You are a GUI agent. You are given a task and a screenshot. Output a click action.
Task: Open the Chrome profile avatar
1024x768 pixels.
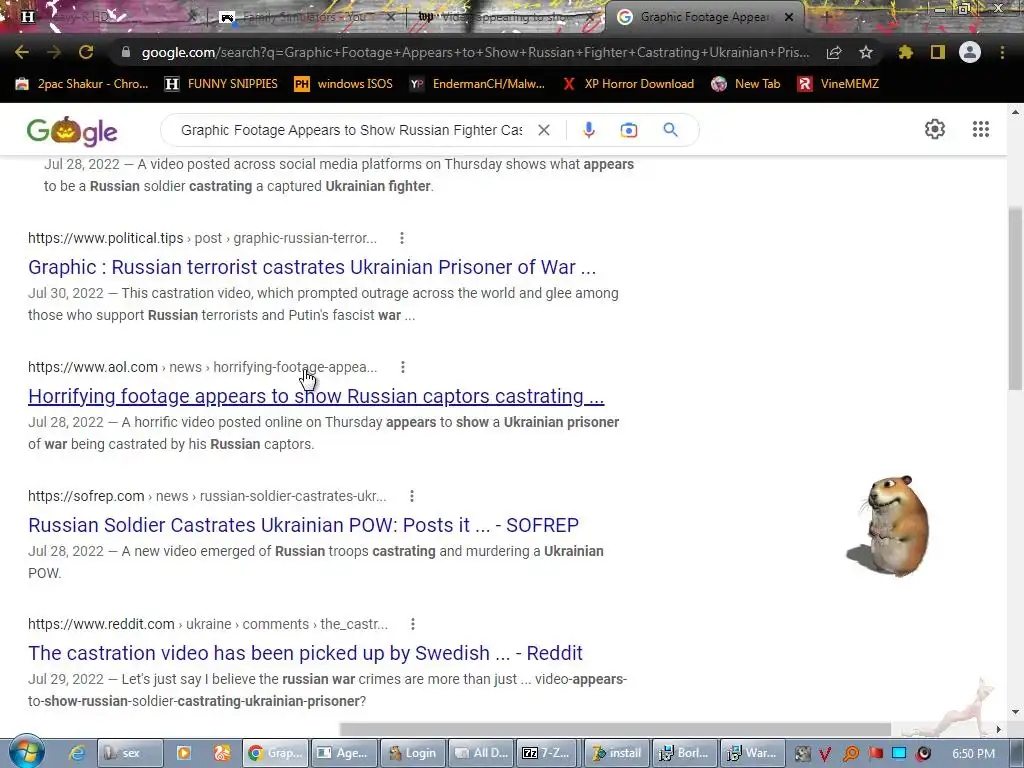970,52
